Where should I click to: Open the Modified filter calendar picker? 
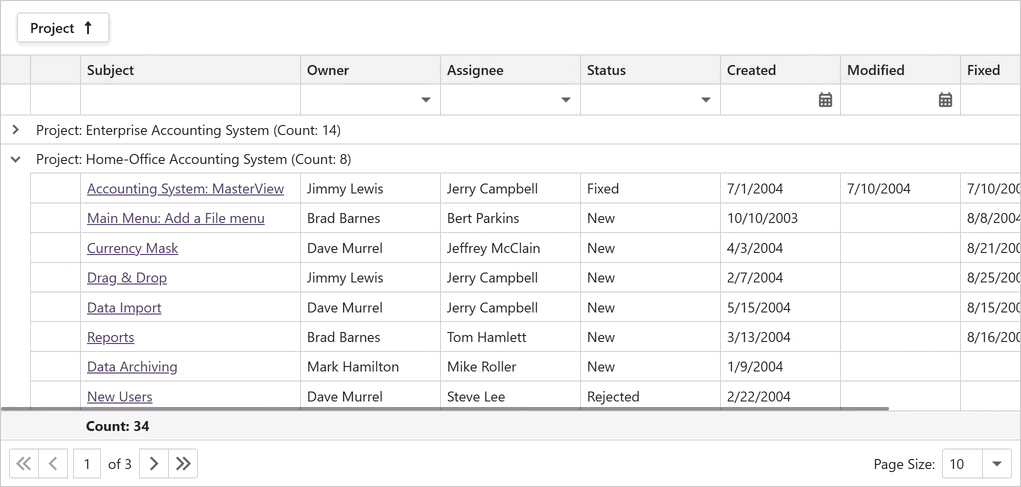coord(945,100)
